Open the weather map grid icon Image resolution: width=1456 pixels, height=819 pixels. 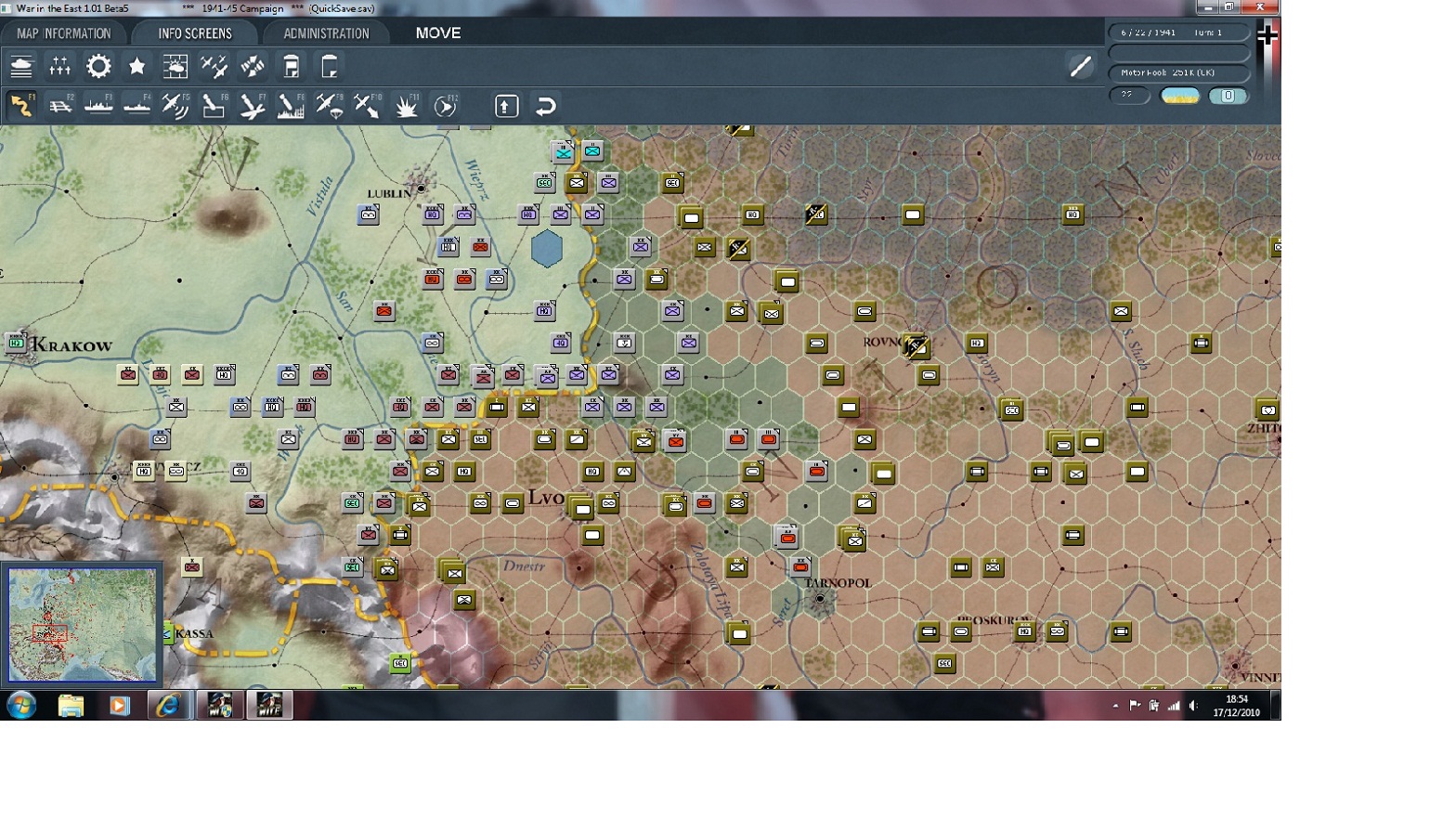(175, 67)
